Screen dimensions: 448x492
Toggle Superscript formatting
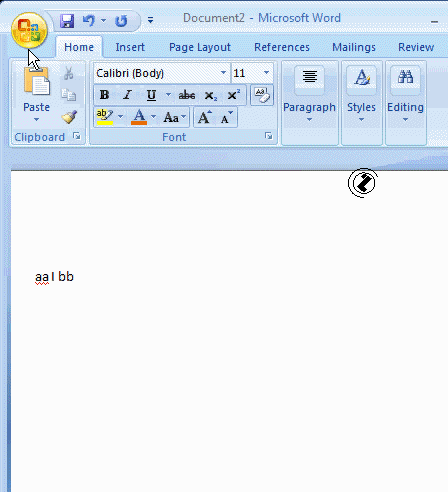tap(233, 95)
